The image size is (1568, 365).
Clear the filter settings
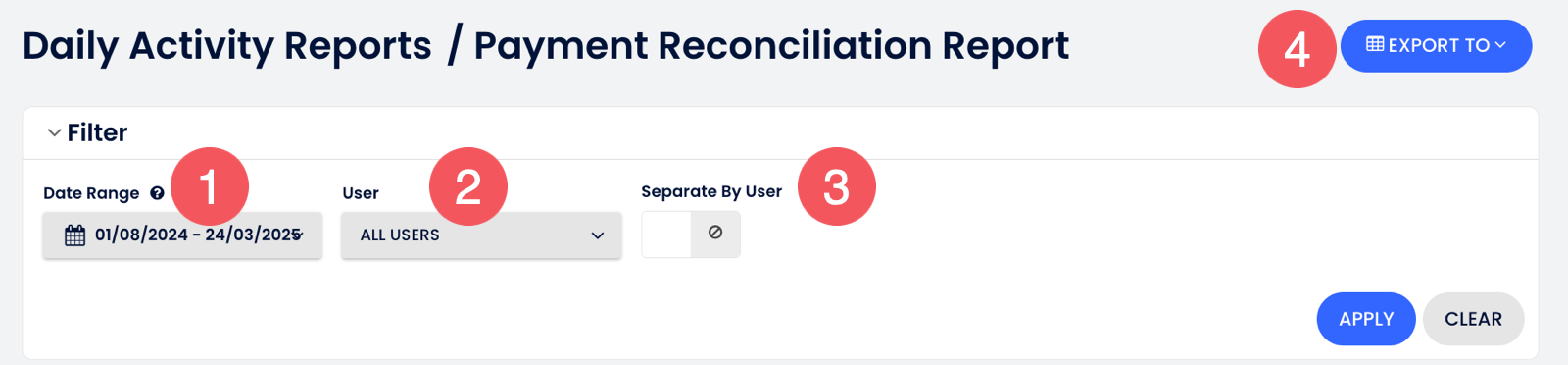(1473, 319)
